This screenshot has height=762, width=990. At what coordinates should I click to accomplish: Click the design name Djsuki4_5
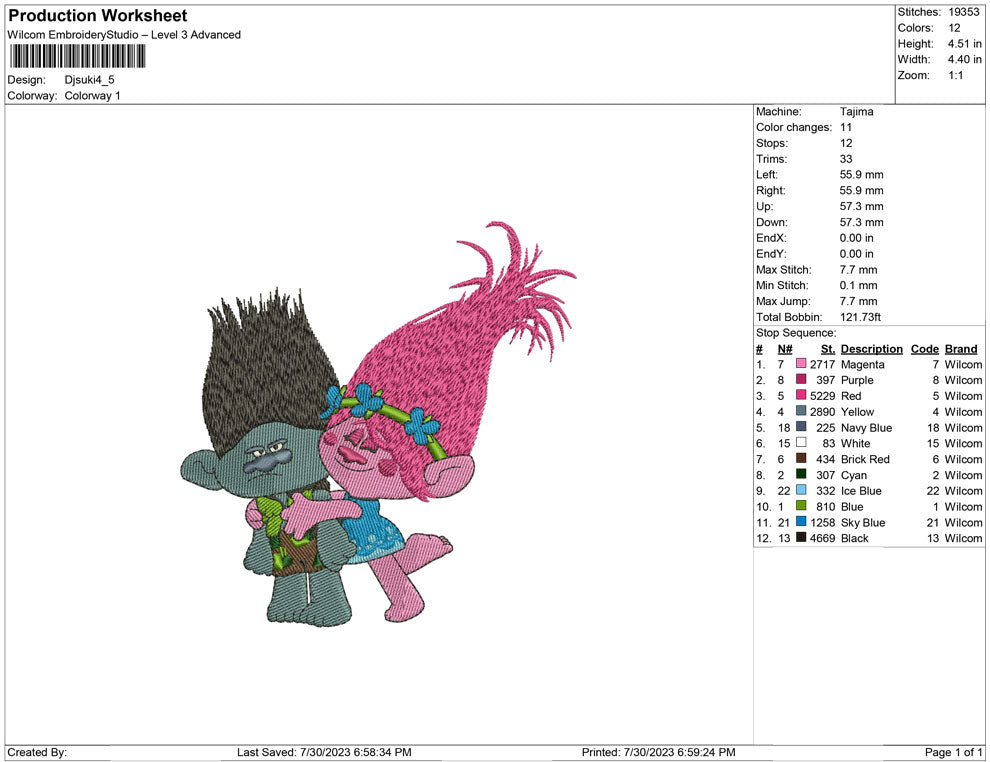[x=90, y=80]
